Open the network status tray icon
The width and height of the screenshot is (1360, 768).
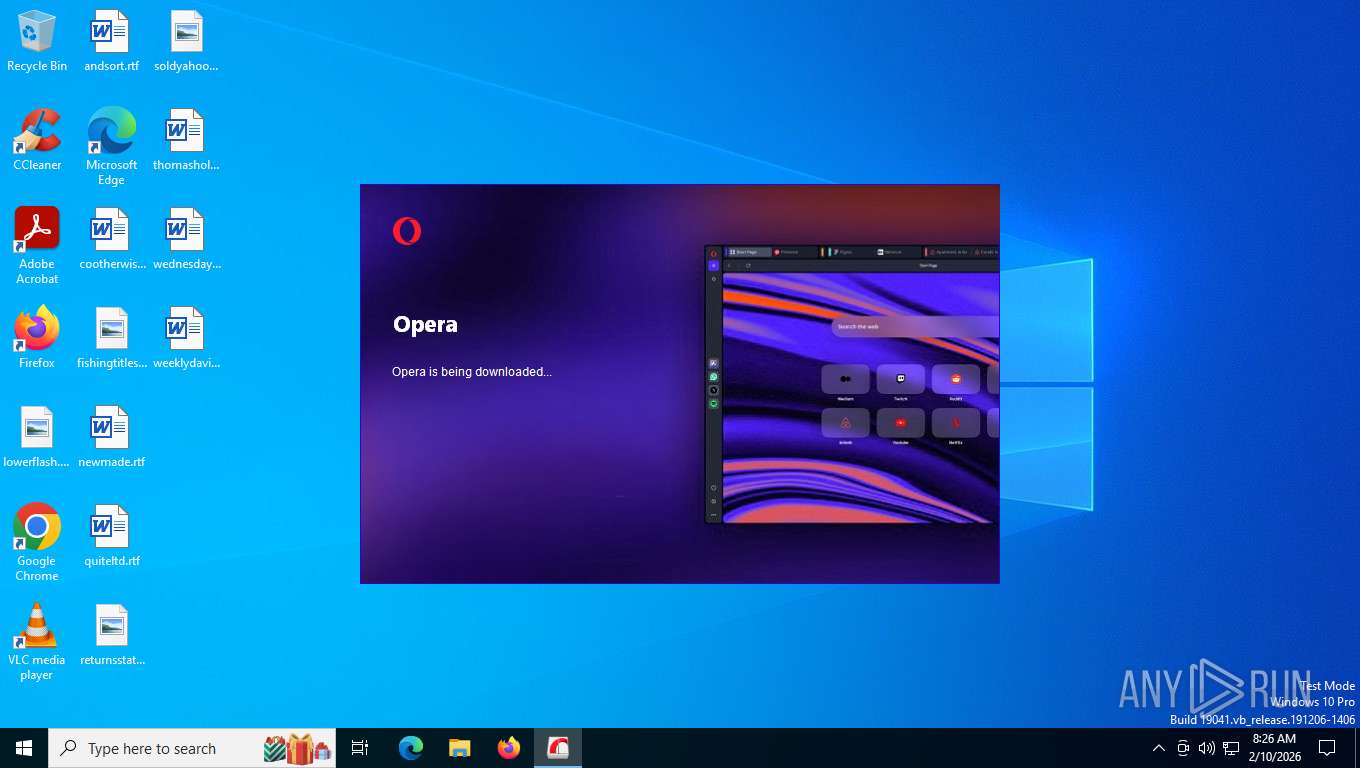(x=1231, y=748)
